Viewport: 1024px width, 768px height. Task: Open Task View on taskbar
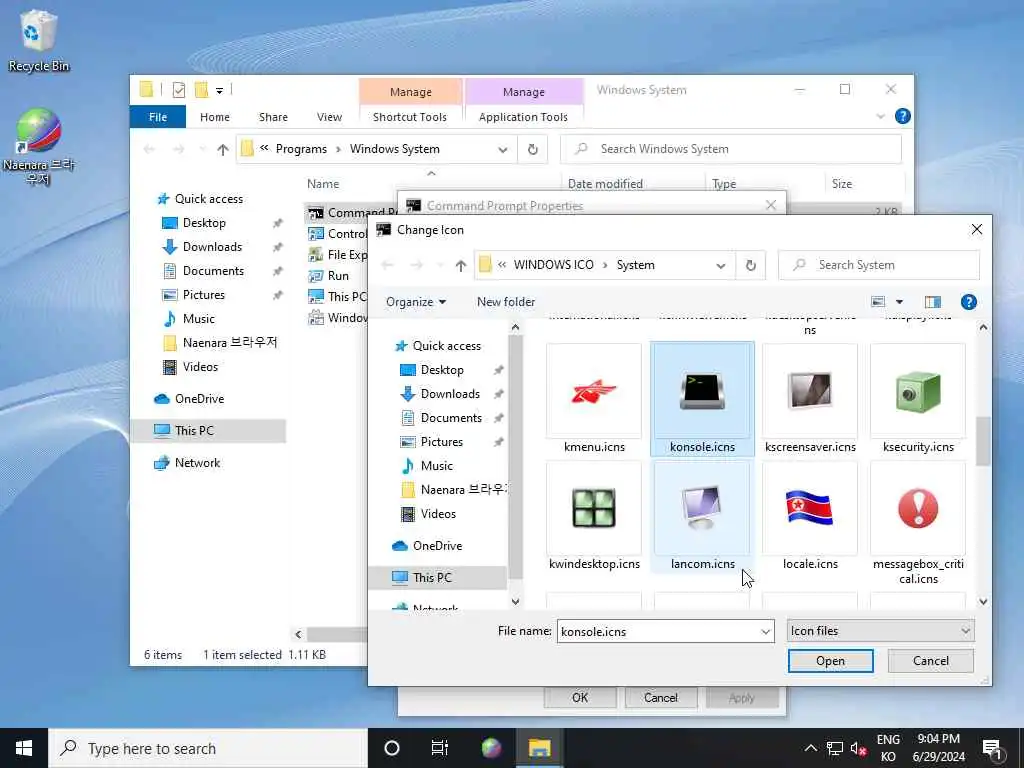pos(440,748)
